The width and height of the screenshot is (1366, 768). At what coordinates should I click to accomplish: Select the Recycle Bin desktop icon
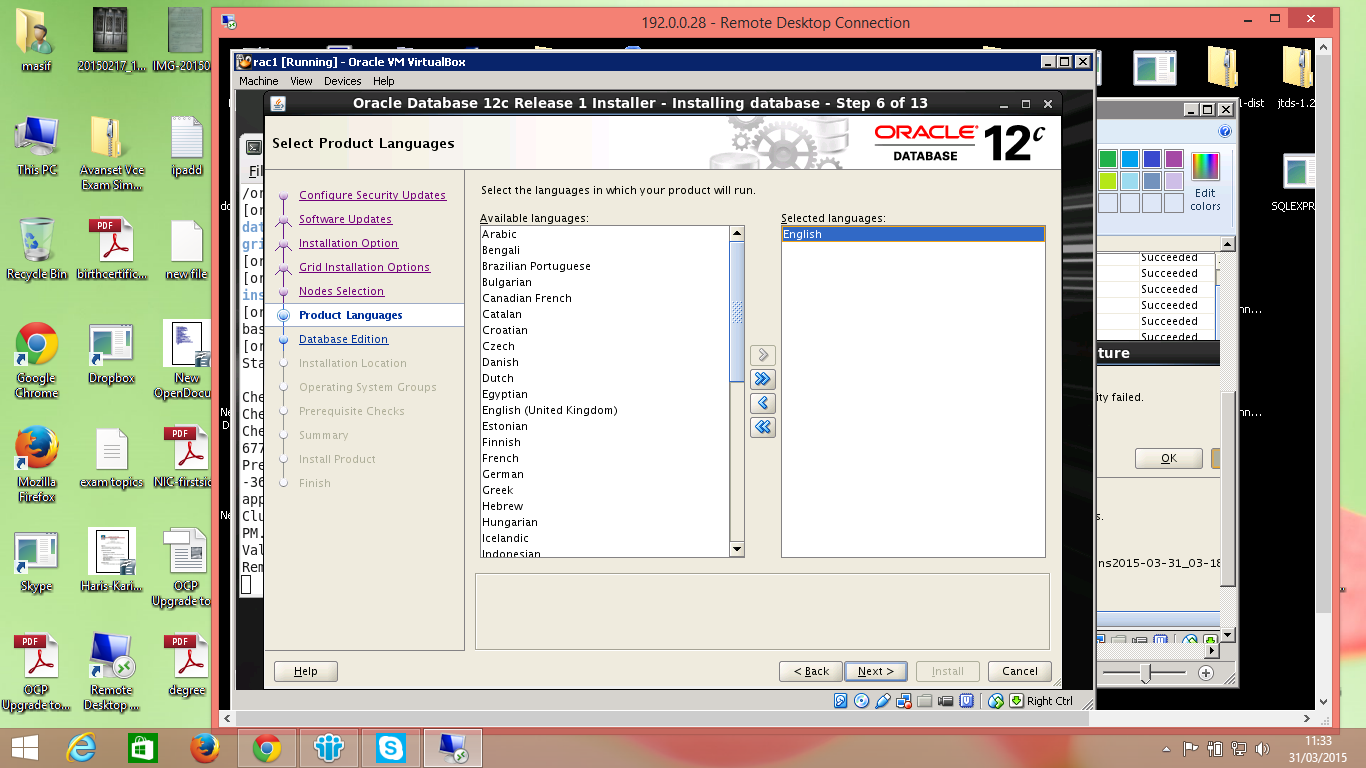36,249
